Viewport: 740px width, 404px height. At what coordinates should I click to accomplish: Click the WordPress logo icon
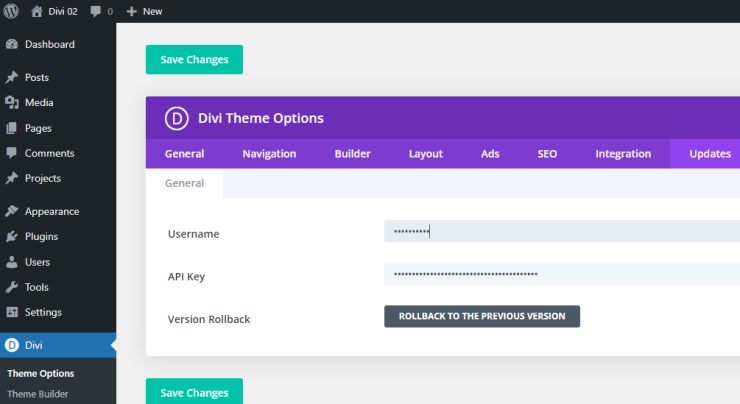(x=11, y=11)
